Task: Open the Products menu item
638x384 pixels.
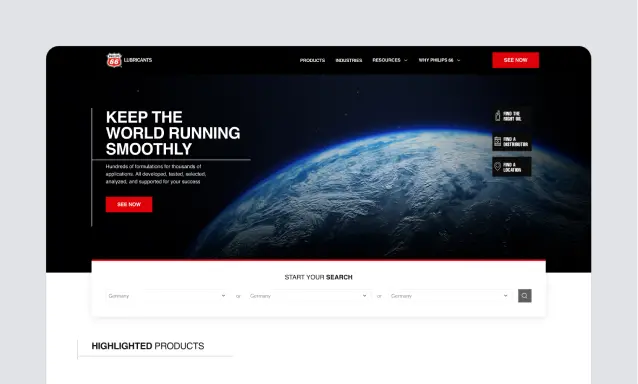Action: click(312, 60)
